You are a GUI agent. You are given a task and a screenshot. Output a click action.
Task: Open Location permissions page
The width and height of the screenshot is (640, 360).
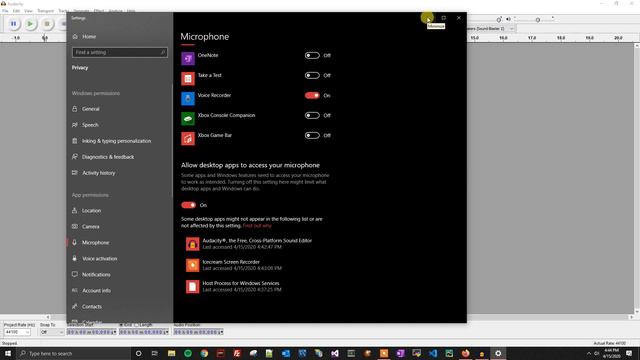click(x=91, y=211)
